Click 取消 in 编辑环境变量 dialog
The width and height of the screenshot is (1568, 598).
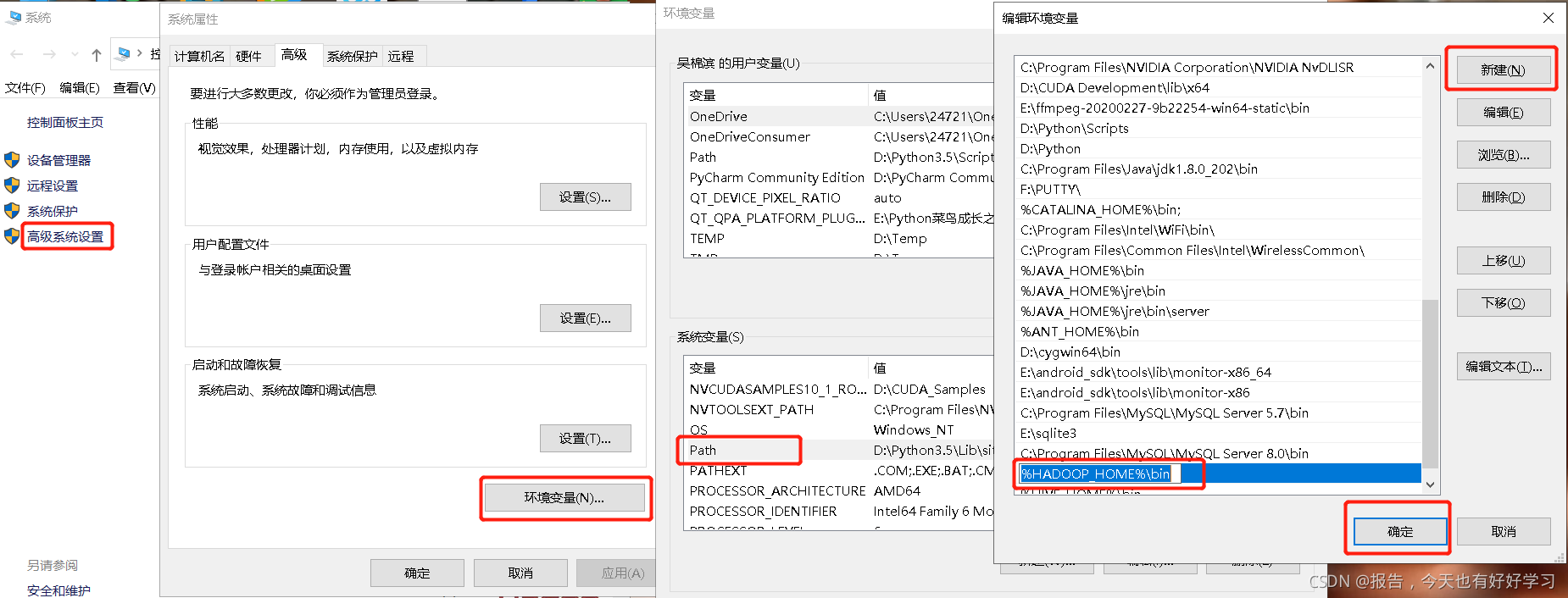click(1503, 531)
